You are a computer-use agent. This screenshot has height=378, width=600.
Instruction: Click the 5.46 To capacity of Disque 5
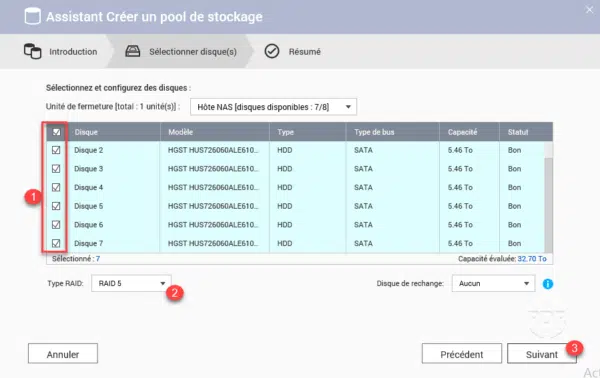tap(460, 206)
